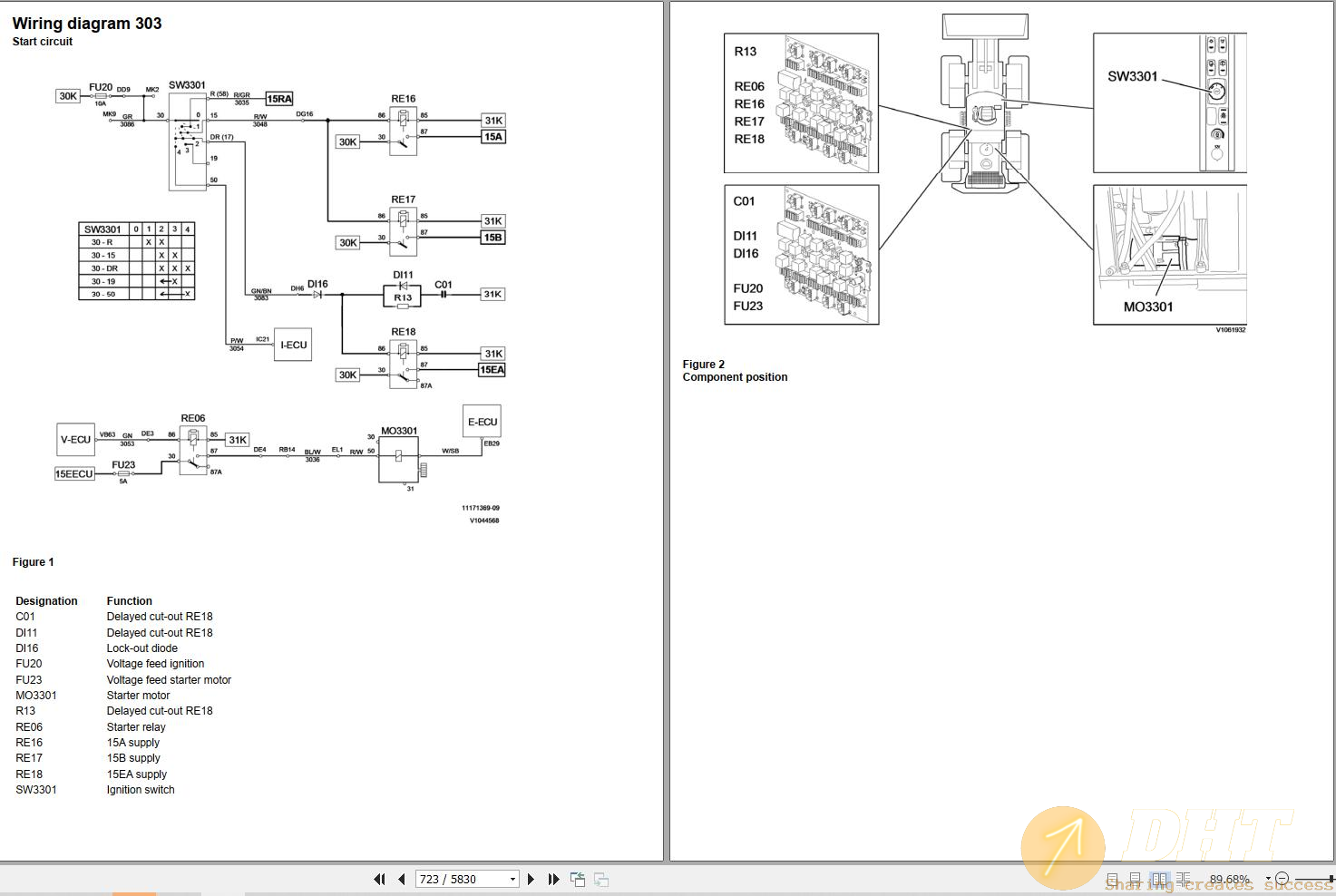This screenshot has height=896, width=1336.
Task: Click the zoom out minus button
Action: tap(1282, 879)
